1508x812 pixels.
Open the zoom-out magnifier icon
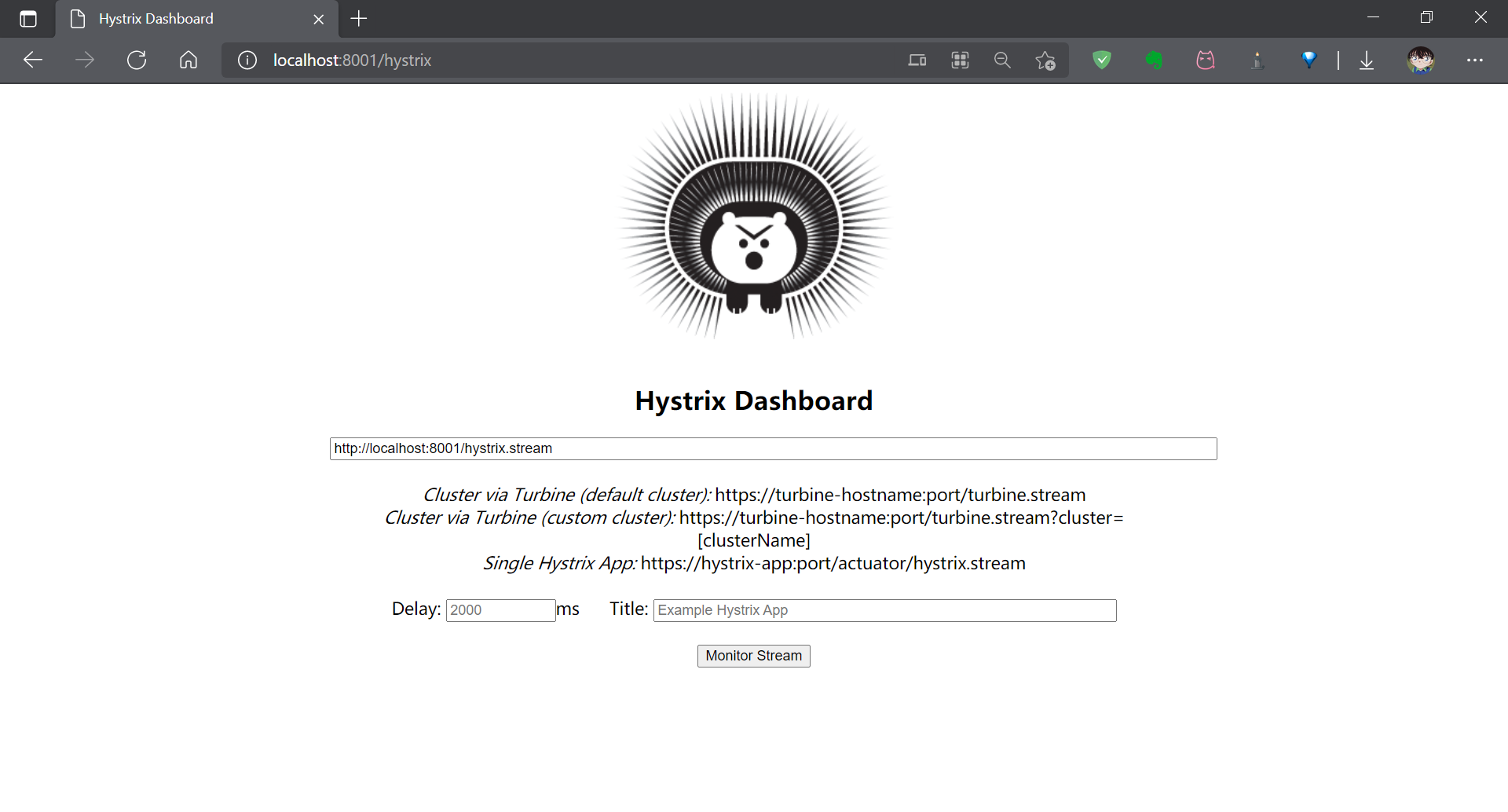click(1002, 60)
